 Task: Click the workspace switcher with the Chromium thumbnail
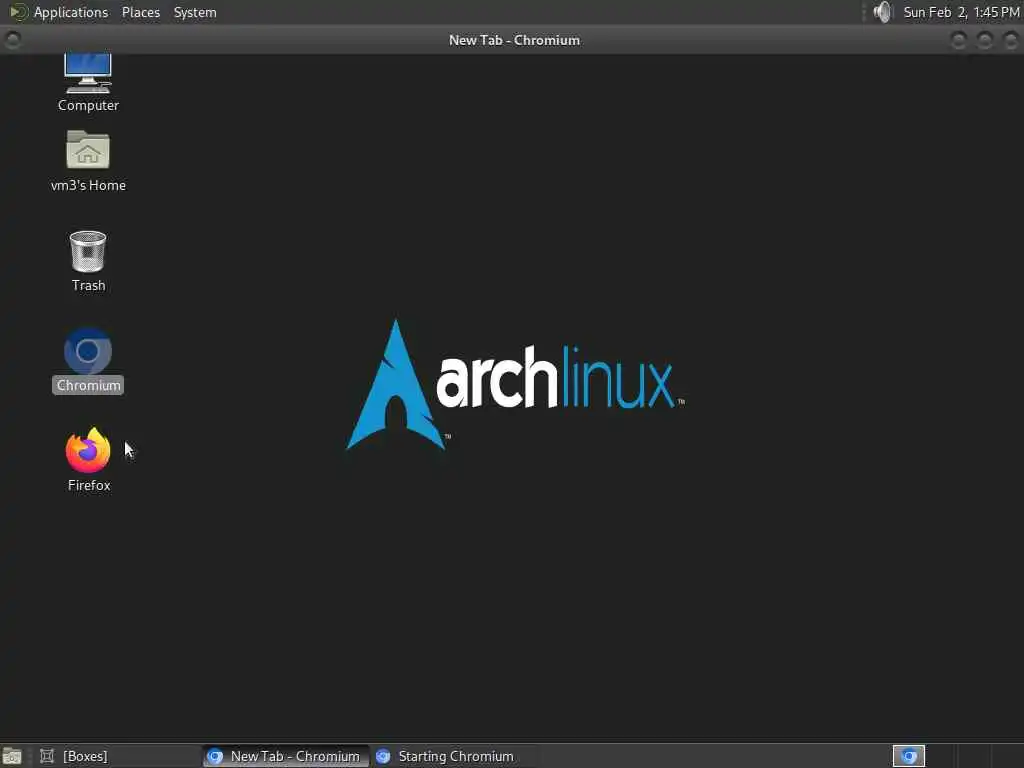coord(908,756)
